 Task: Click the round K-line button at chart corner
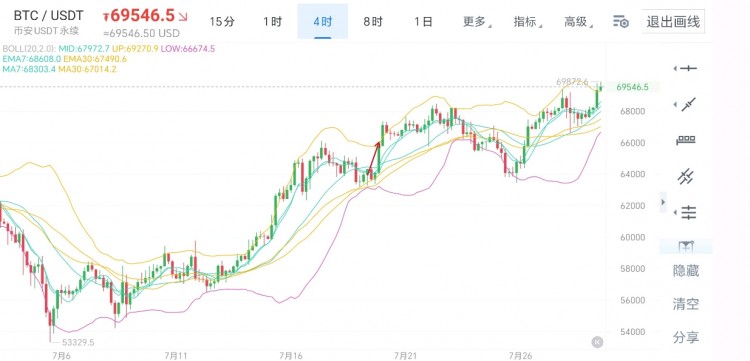point(597,341)
